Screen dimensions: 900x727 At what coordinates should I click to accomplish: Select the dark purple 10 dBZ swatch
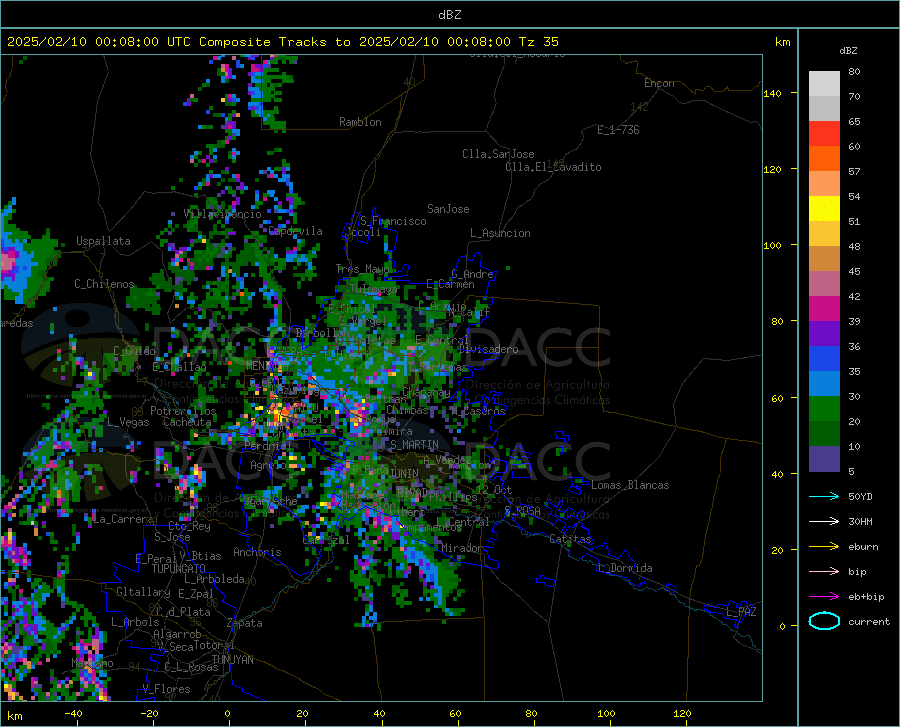824,458
